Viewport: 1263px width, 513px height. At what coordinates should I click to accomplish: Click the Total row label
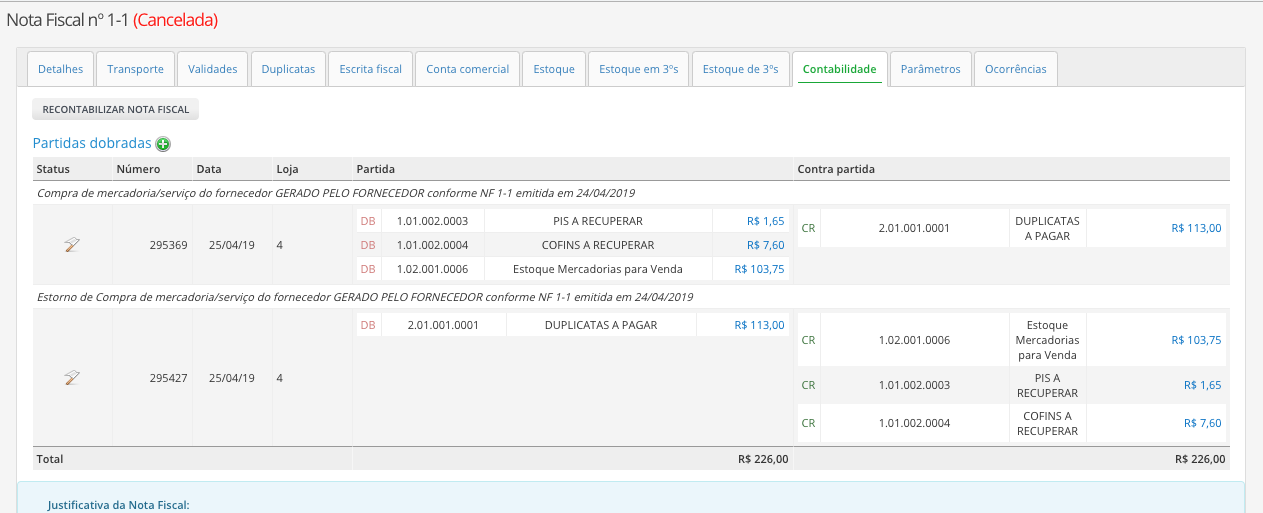pos(50,459)
